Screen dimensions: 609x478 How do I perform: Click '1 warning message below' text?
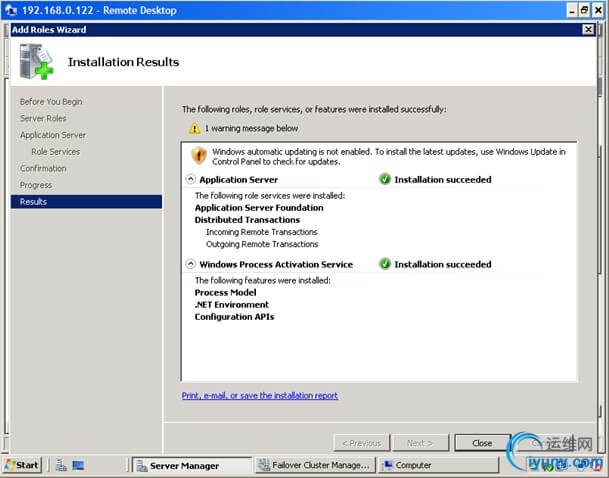(252, 128)
